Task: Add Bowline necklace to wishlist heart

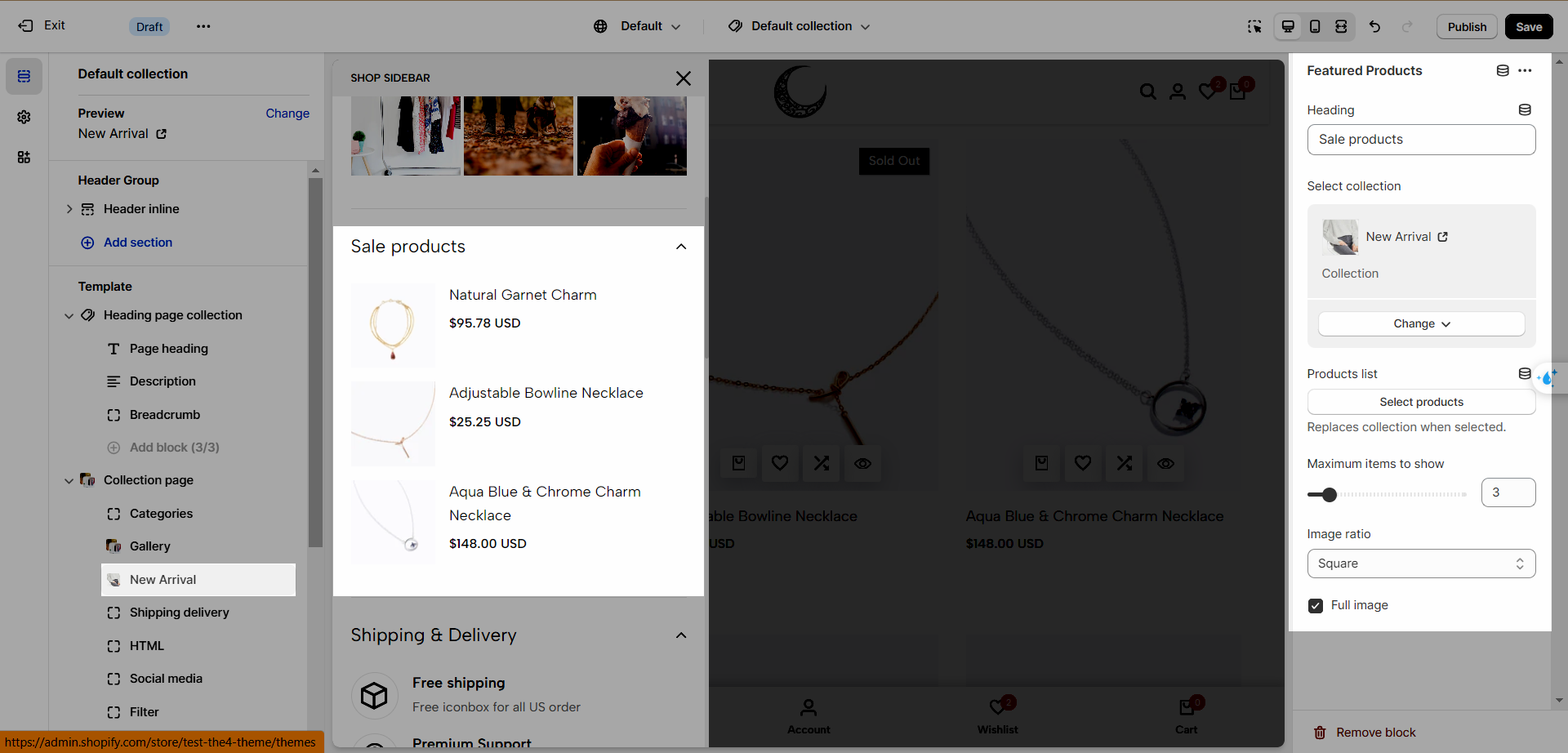Action: pos(780,463)
